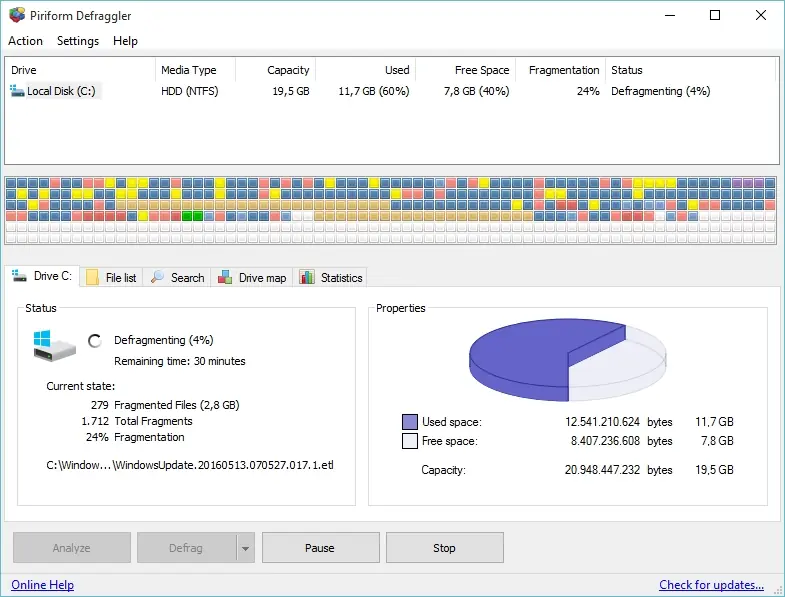
Task: Click the Analyze button
Action: click(x=72, y=548)
